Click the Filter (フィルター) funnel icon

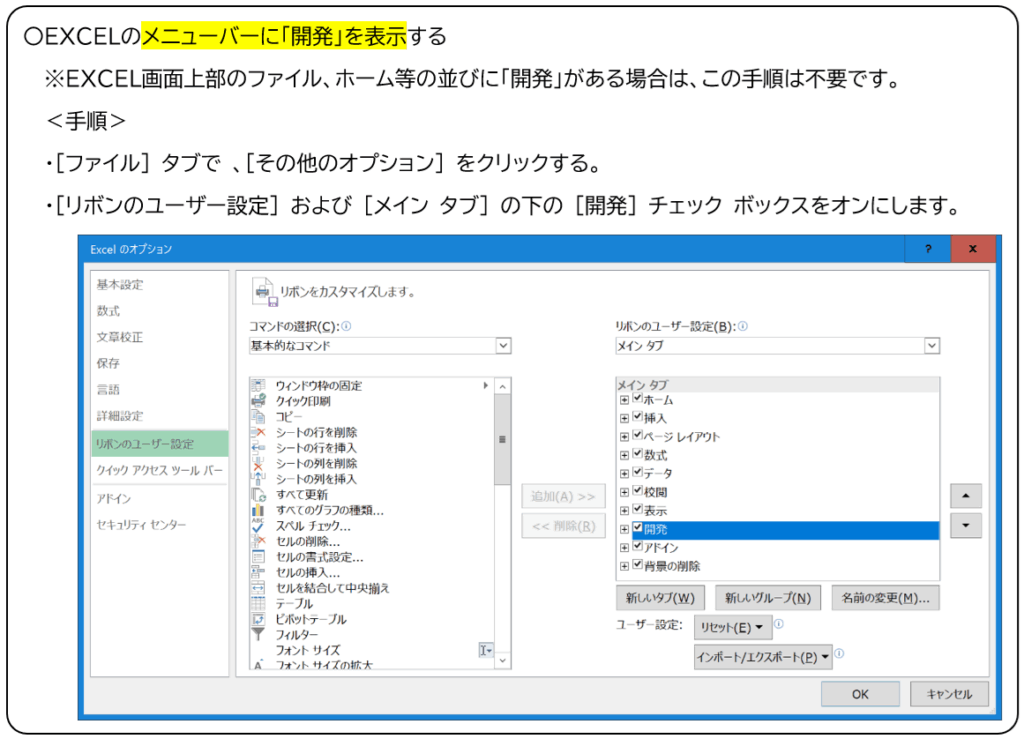258,634
